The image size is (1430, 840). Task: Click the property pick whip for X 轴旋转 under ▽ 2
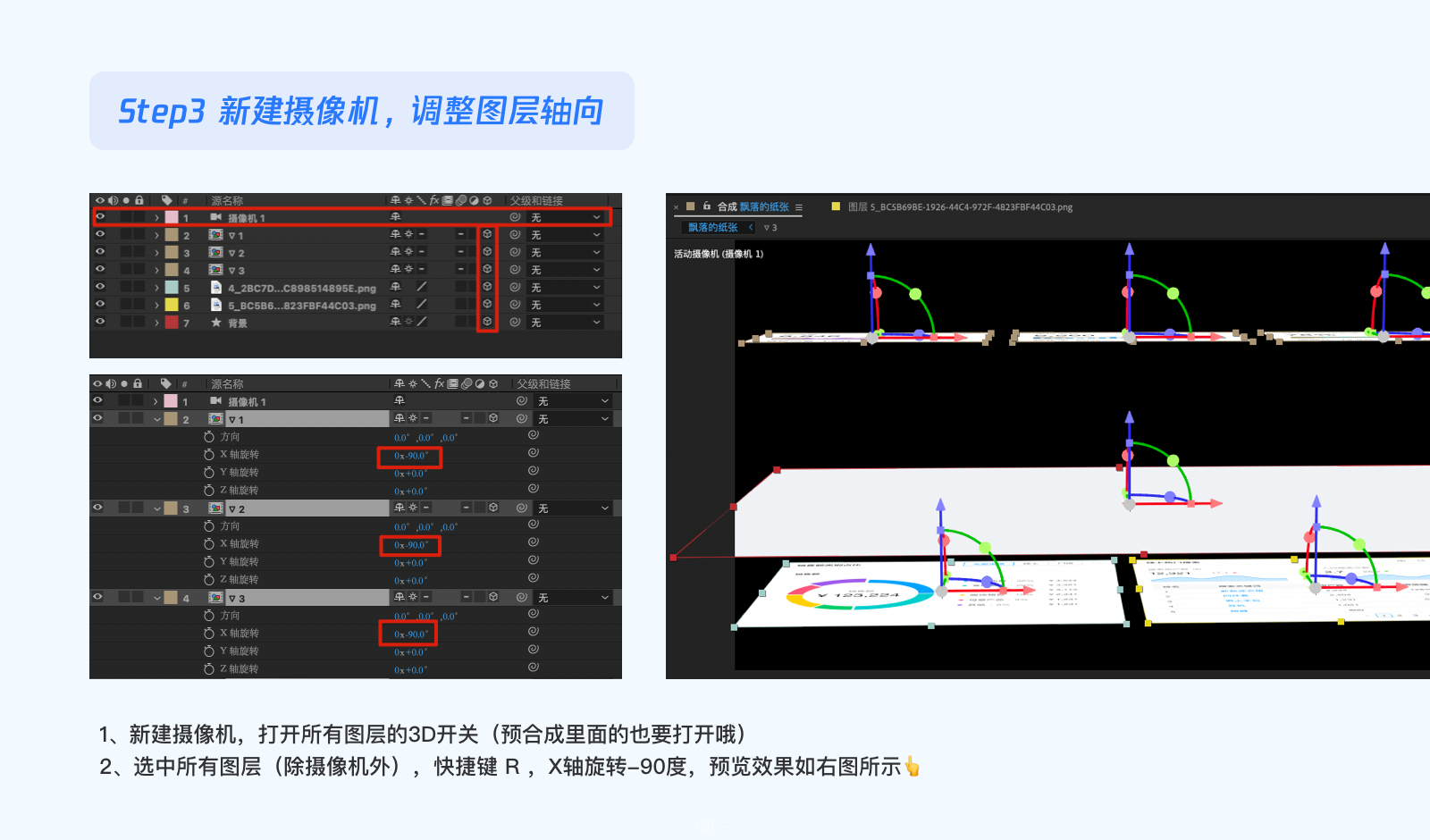[x=534, y=542]
